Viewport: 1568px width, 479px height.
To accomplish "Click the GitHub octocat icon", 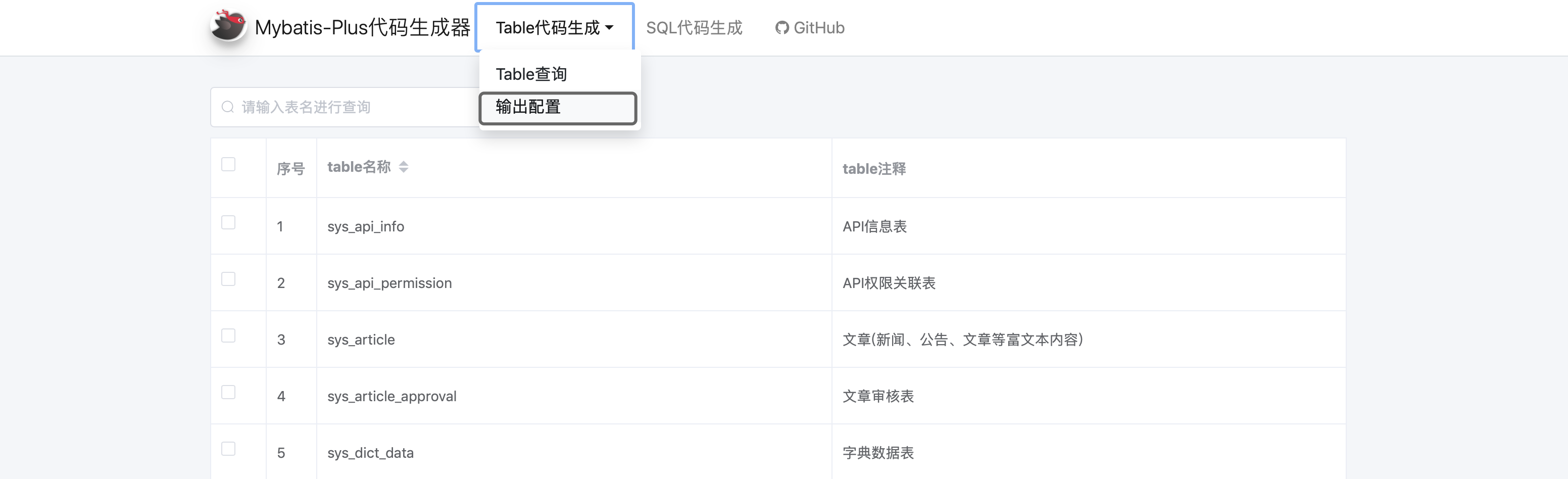I will [x=781, y=28].
